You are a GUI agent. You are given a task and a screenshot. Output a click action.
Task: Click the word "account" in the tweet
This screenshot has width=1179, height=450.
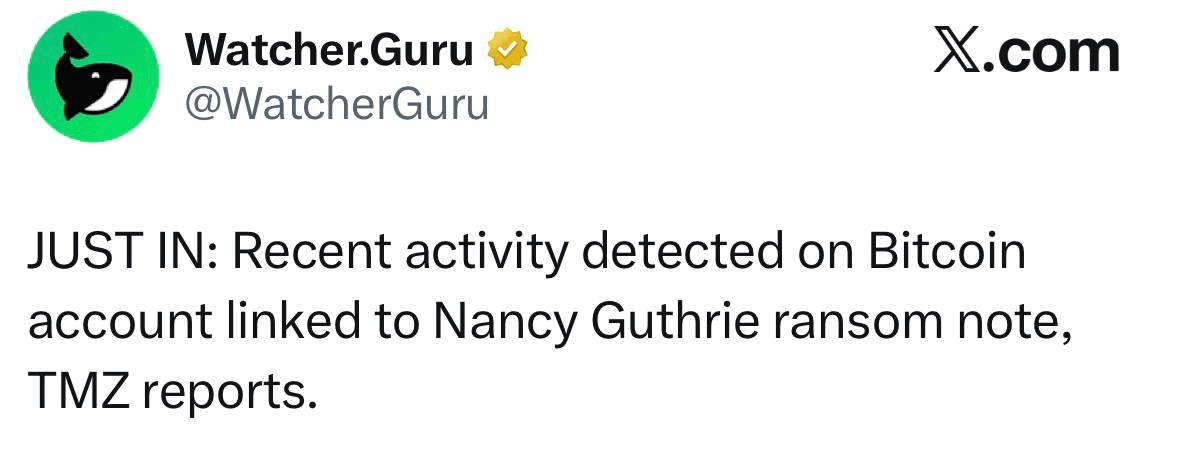coord(120,323)
